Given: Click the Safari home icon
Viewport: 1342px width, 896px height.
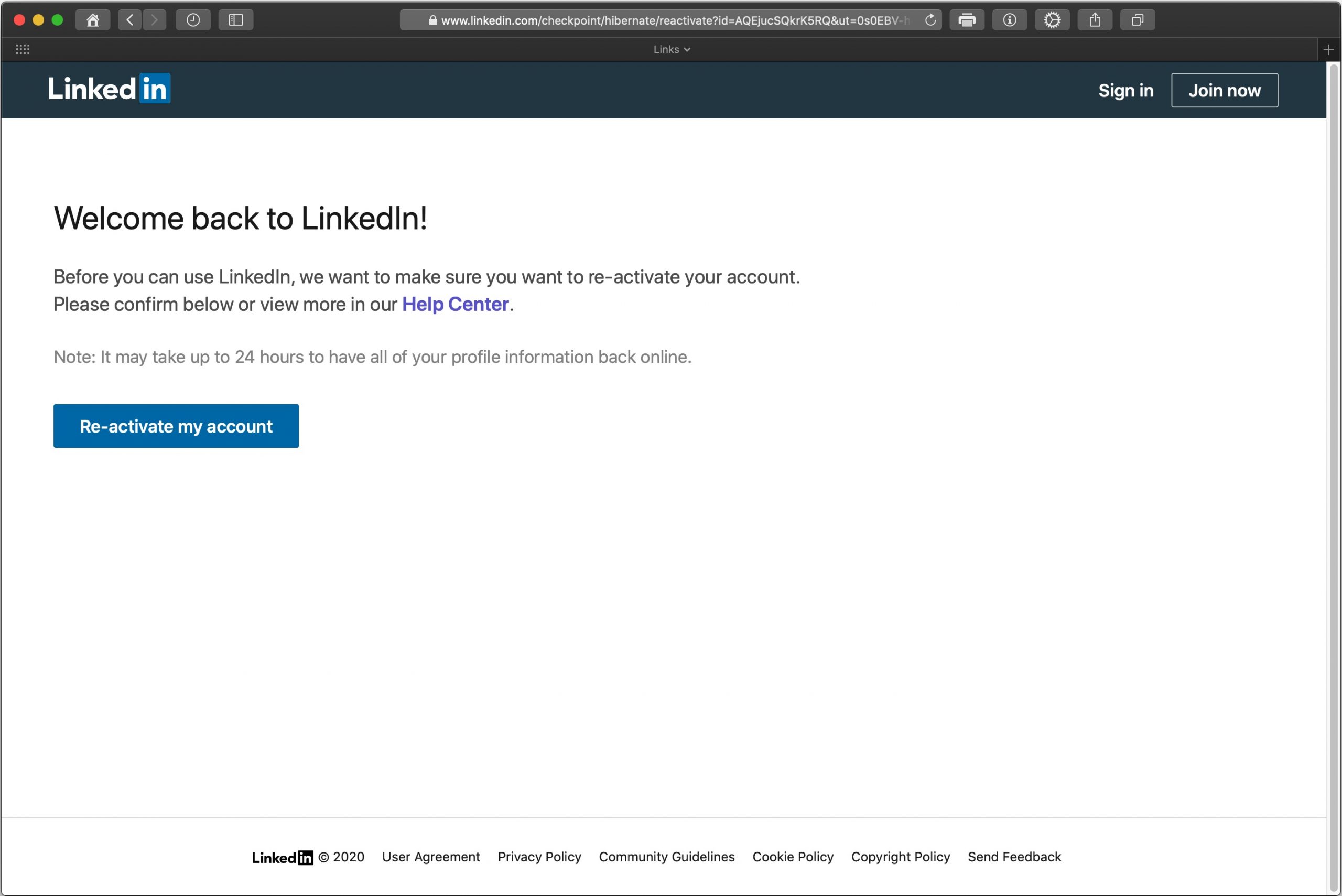Looking at the screenshot, I should (93, 20).
